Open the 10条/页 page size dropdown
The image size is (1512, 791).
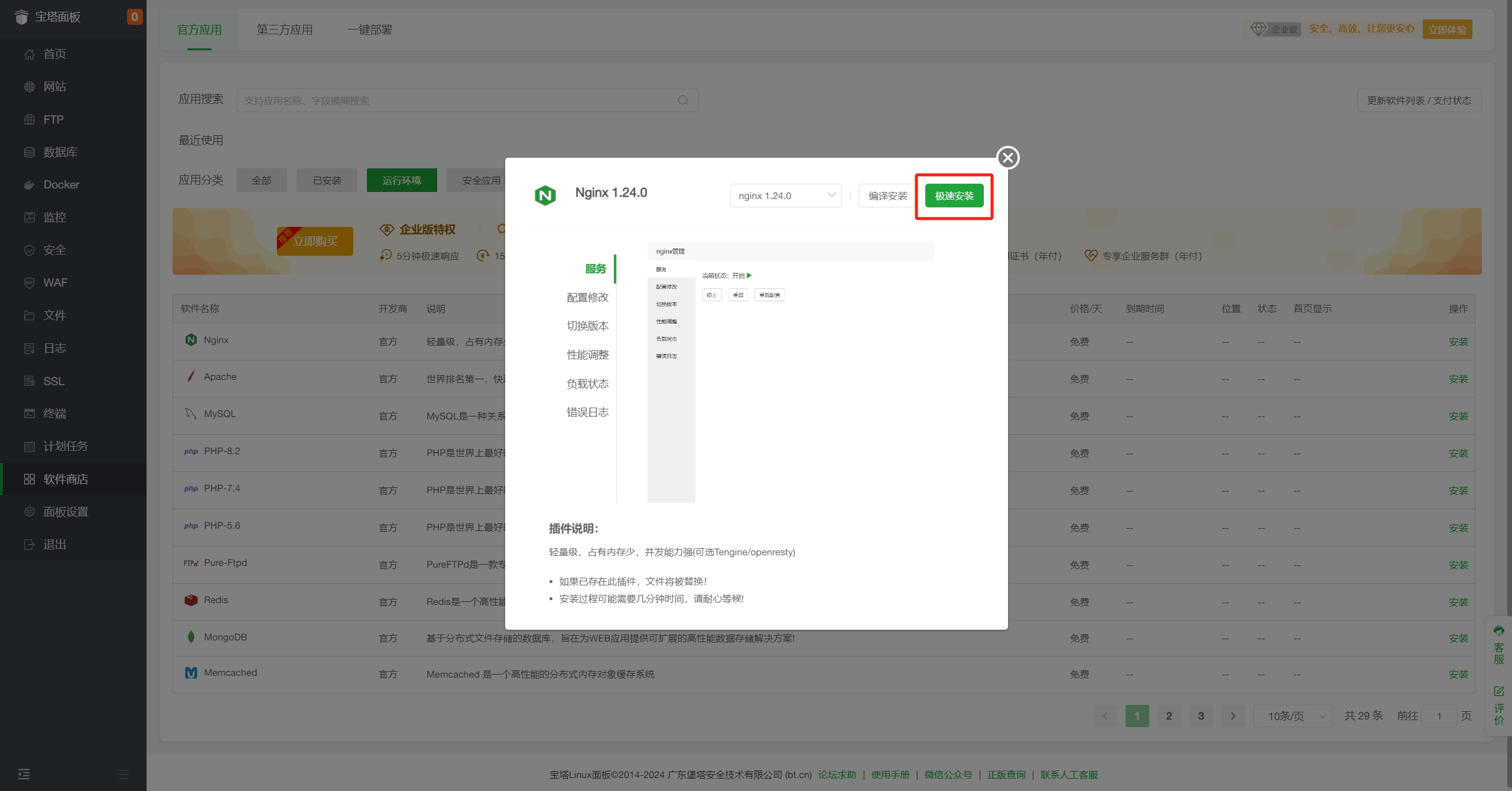[1292, 715]
